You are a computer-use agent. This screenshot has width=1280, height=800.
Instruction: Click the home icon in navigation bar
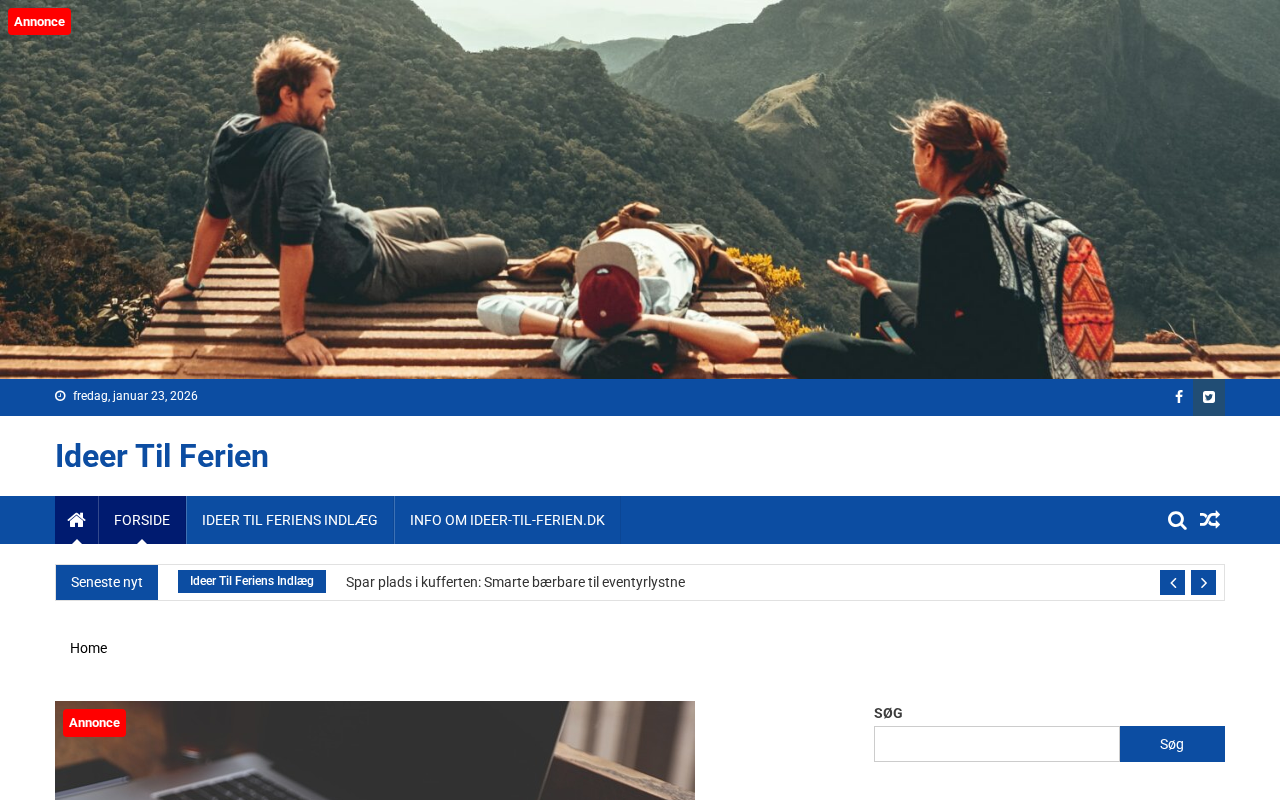point(76,520)
